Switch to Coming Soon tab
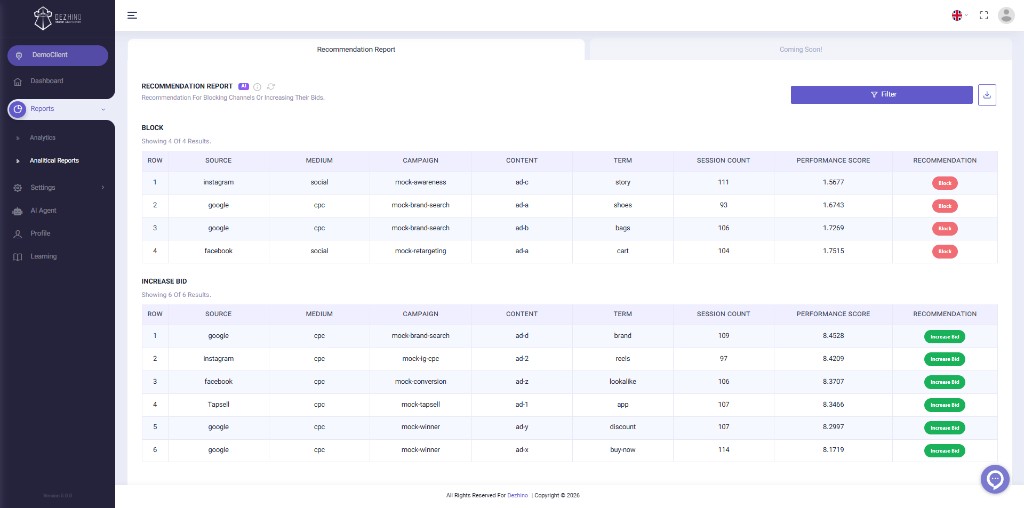 point(801,50)
